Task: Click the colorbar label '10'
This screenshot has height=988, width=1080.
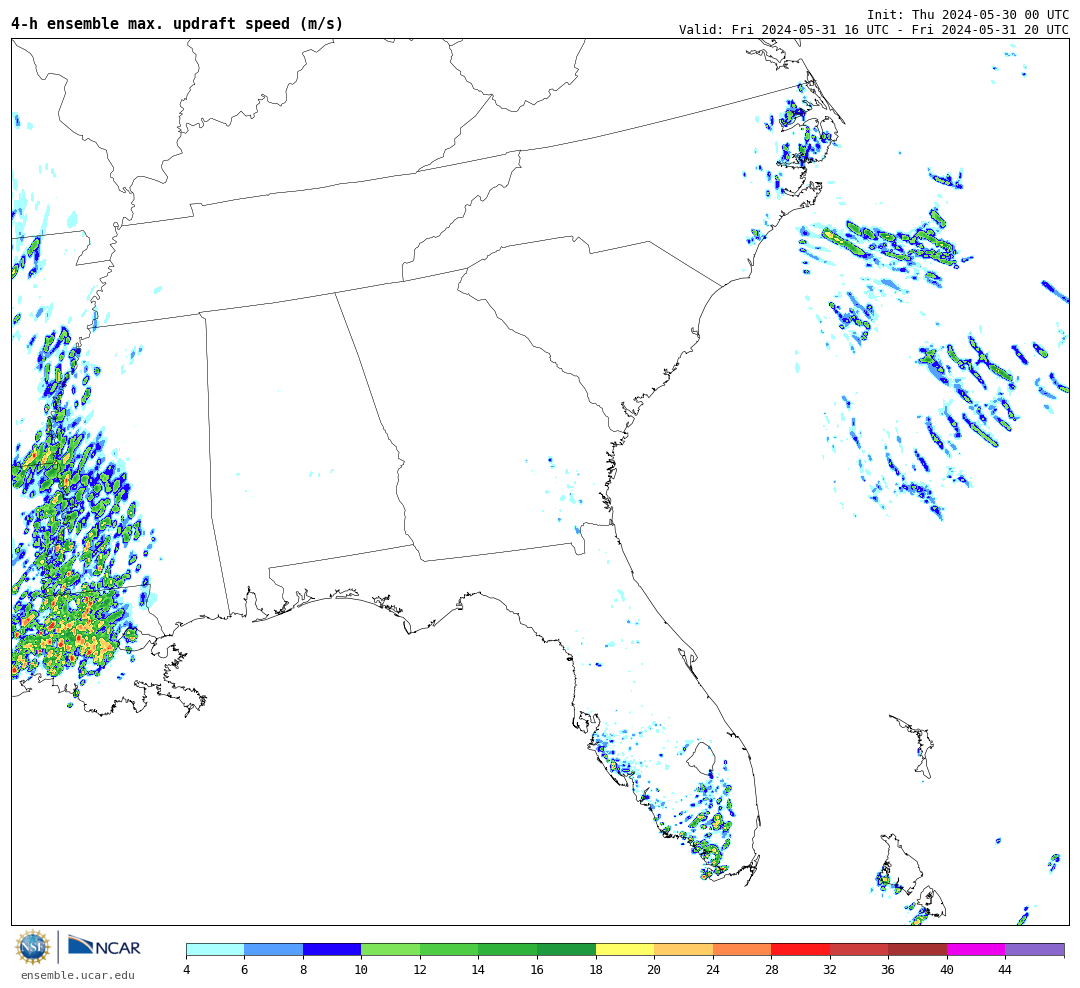Action: (361, 969)
